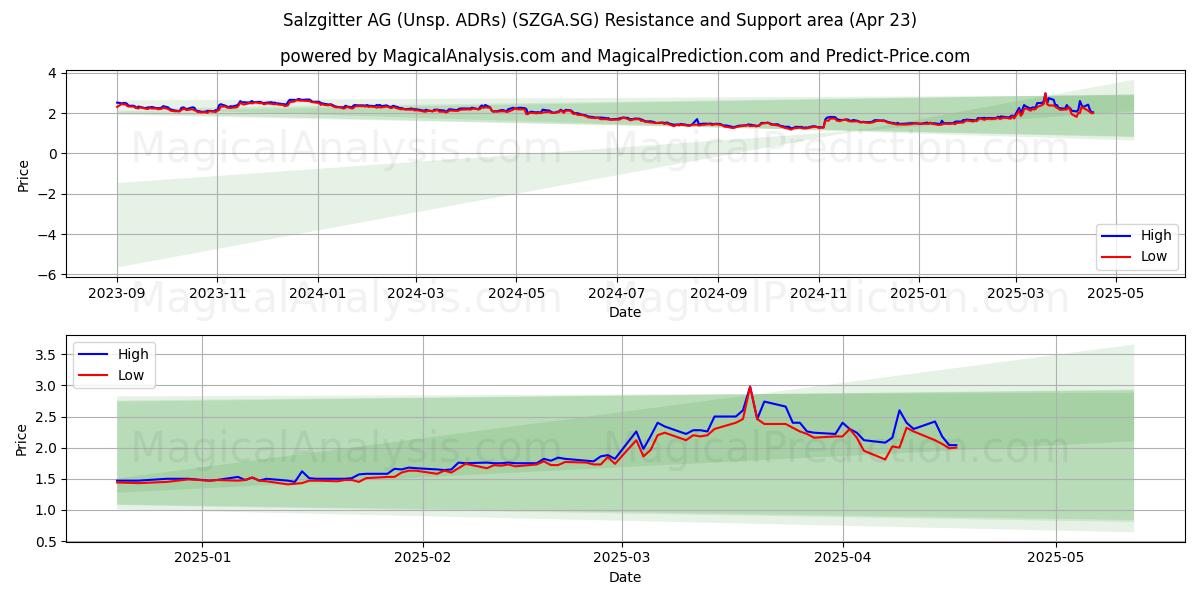Click the '2023-09' tick on the top chart axis
The image size is (1200, 600).
click(x=117, y=294)
